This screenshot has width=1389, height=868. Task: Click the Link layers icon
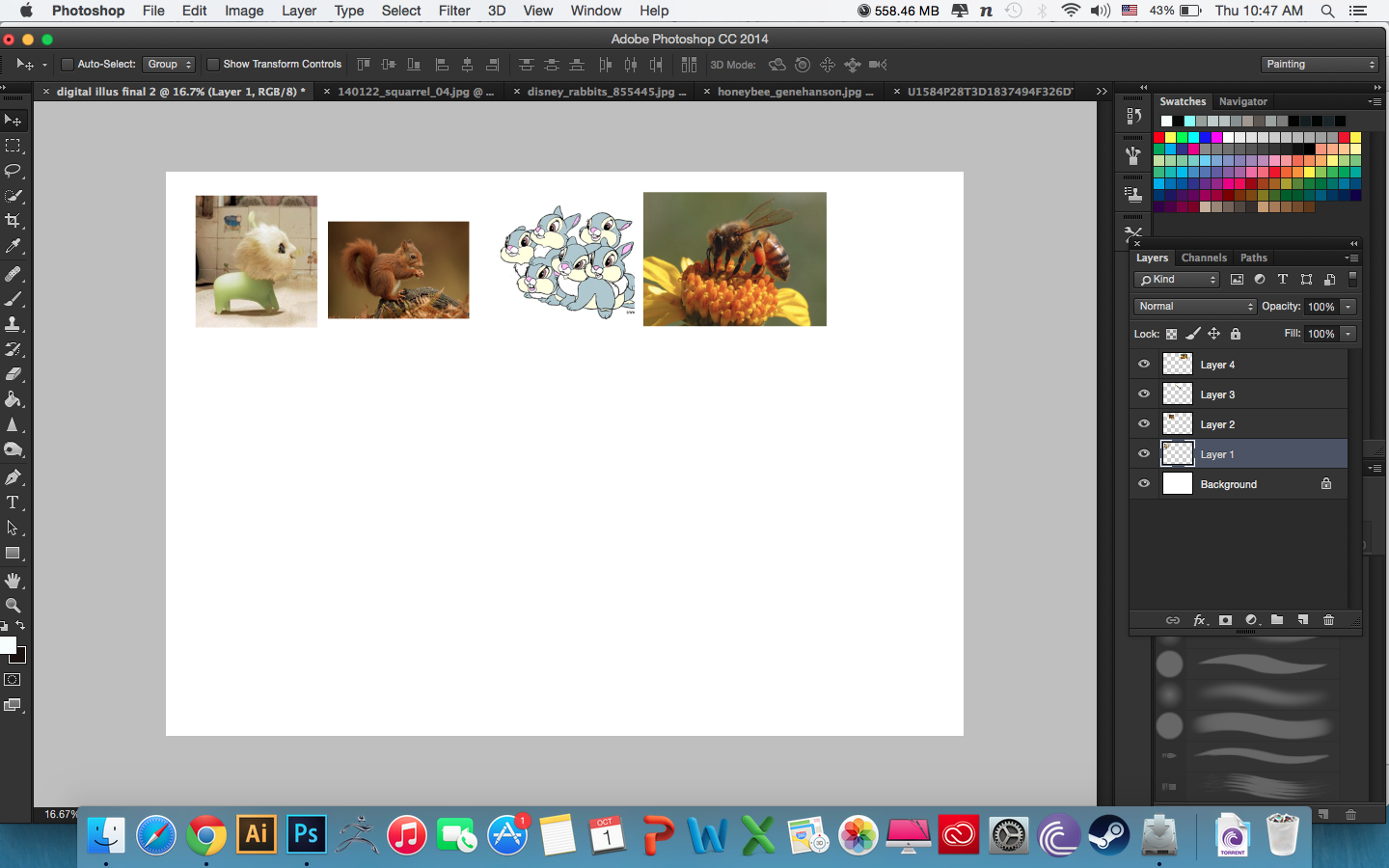pyautogui.click(x=1173, y=620)
